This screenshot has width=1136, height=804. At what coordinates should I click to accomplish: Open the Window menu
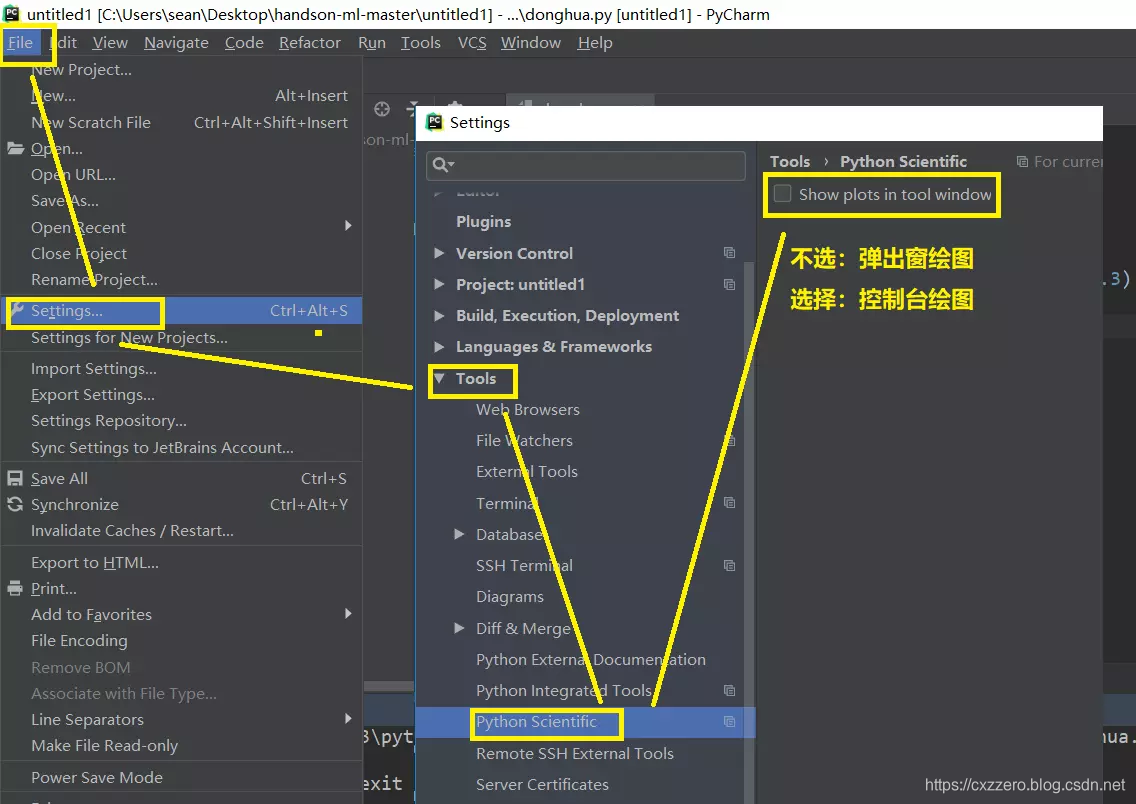[x=531, y=43]
